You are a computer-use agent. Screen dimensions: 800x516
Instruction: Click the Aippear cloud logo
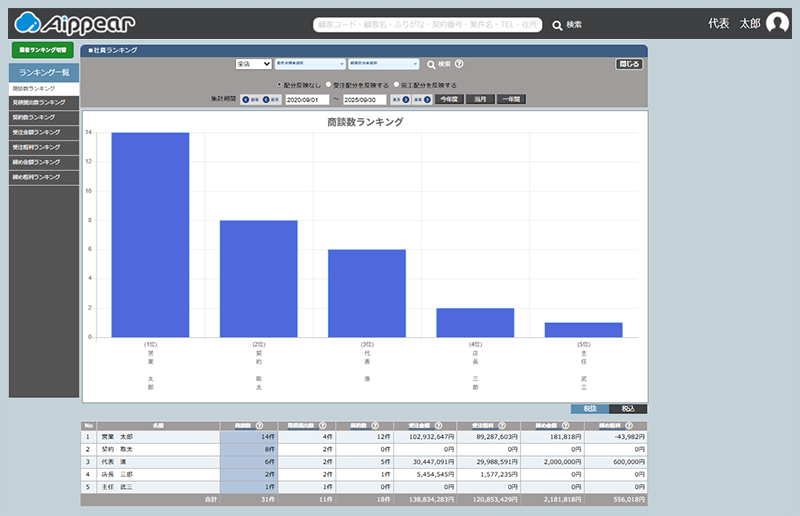coord(75,23)
